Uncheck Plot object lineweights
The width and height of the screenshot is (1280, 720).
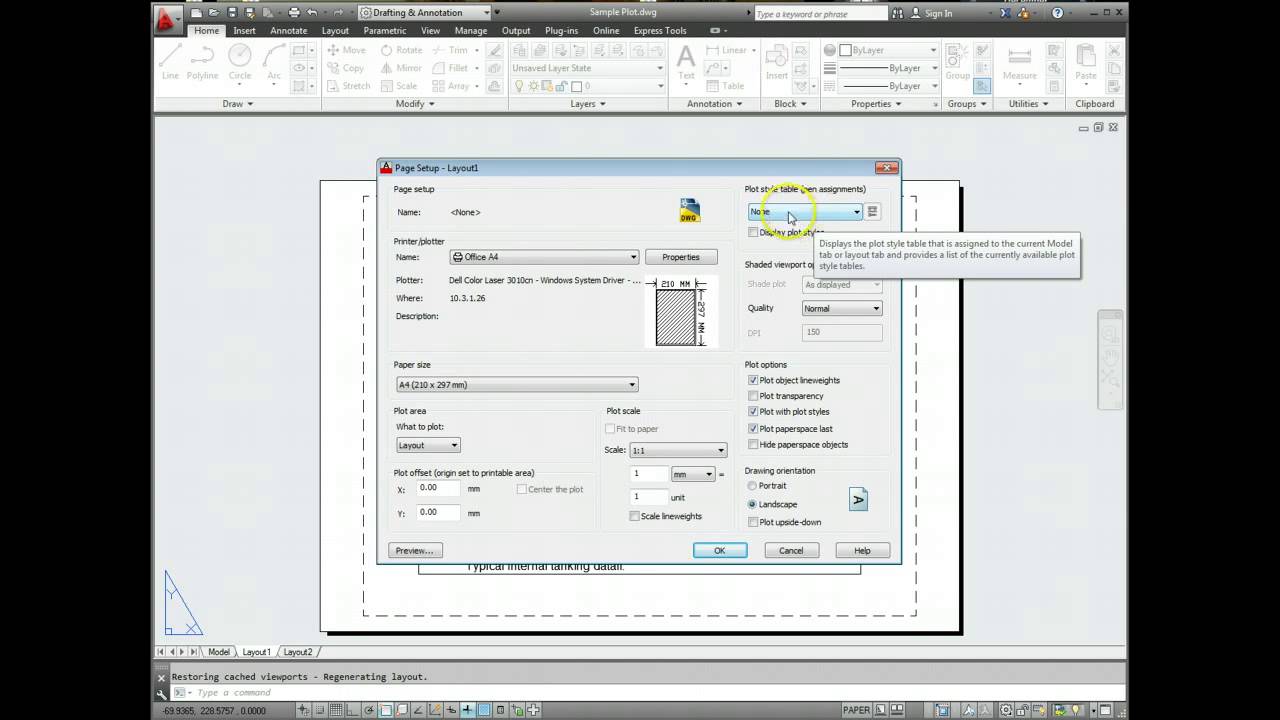coord(753,380)
